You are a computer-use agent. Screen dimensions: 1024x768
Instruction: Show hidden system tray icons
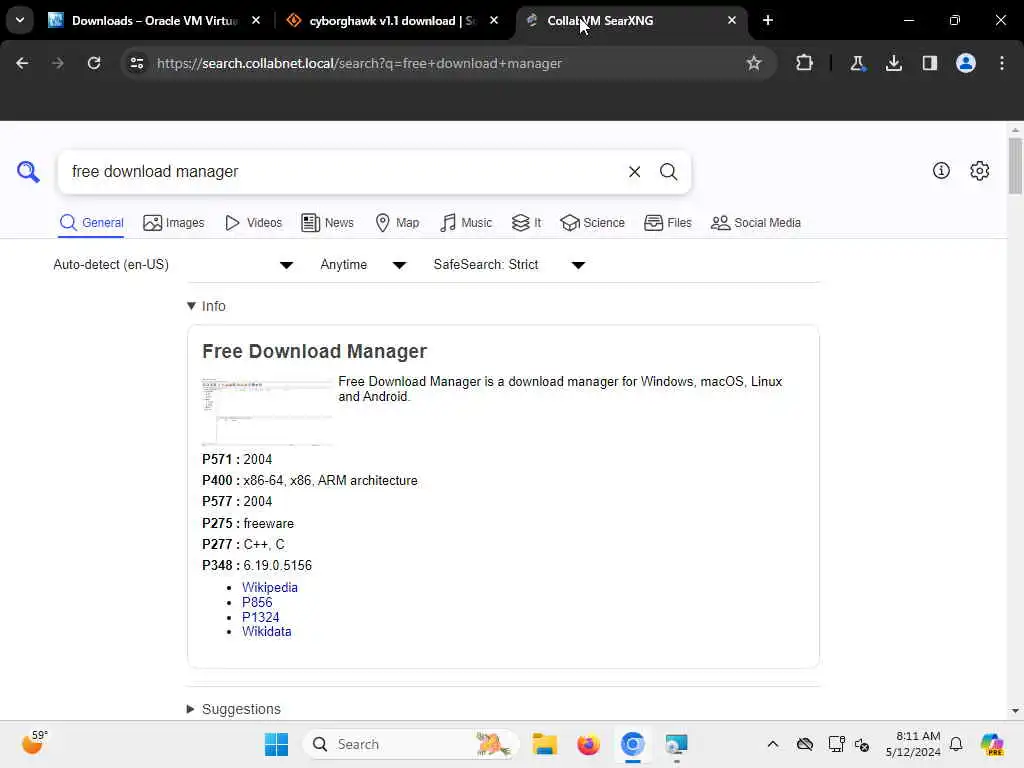[773, 744]
